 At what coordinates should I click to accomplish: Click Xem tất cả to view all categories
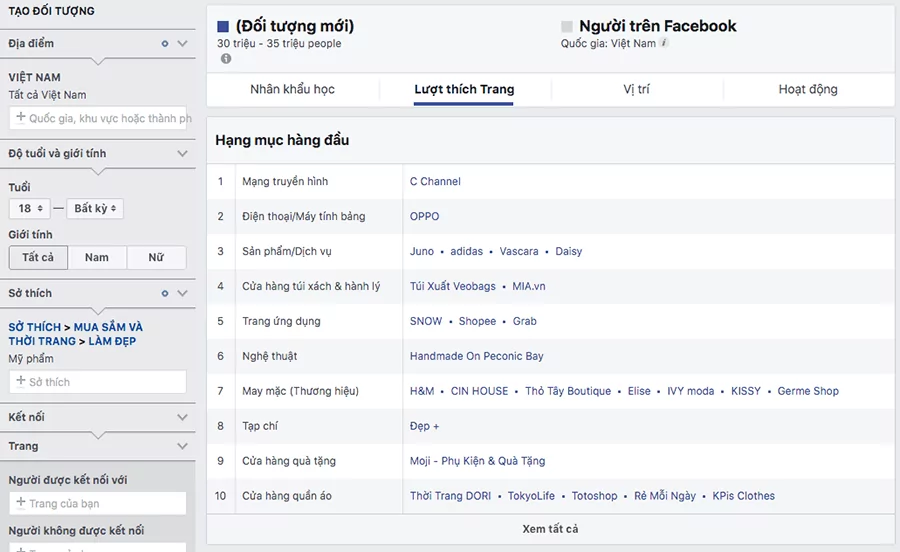[550, 529]
